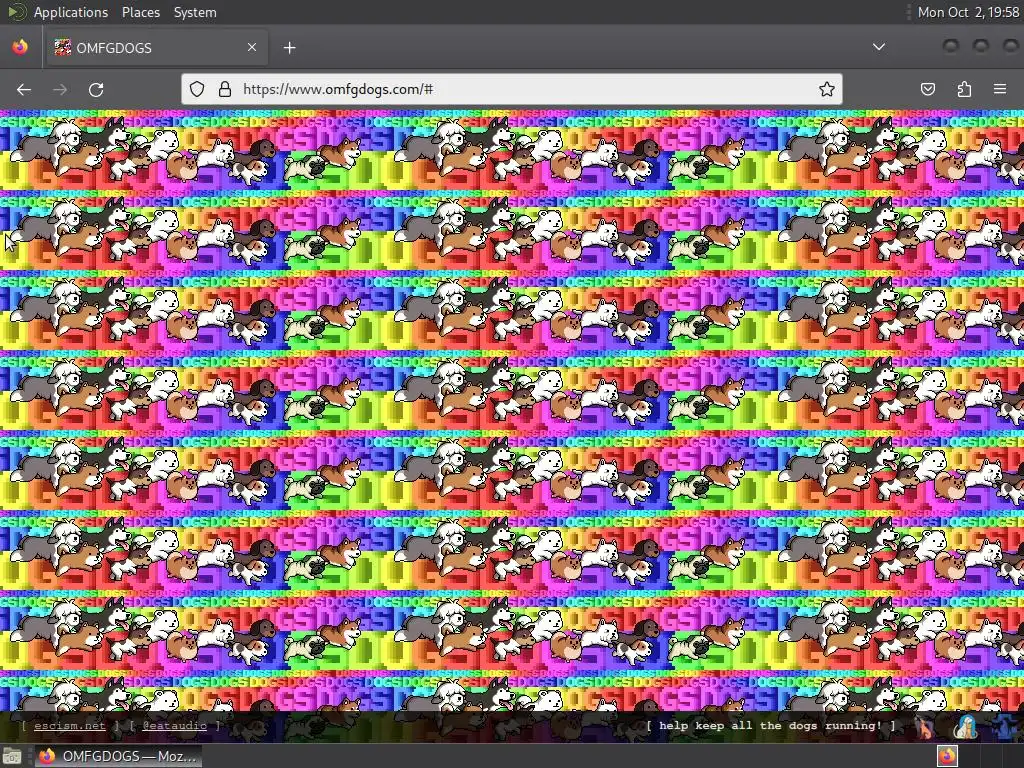
Task: Open the Places menu
Action: click(x=140, y=12)
